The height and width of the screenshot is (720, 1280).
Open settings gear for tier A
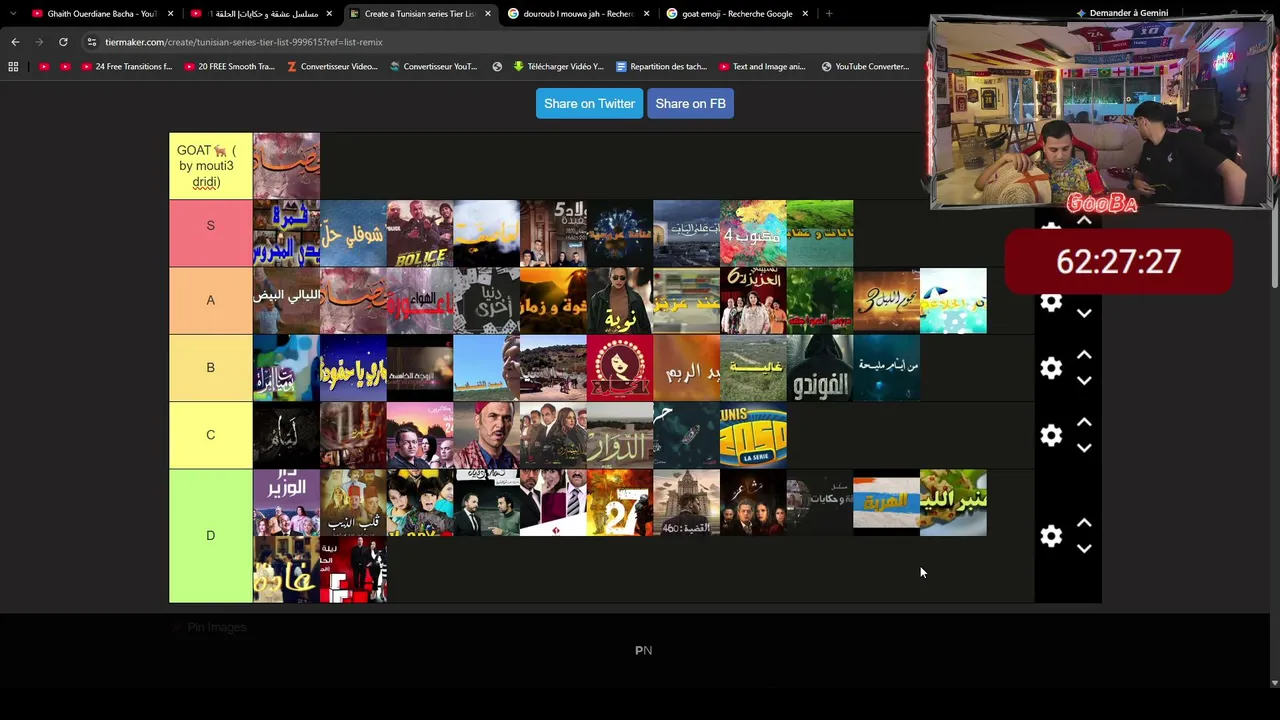pyautogui.click(x=1051, y=302)
